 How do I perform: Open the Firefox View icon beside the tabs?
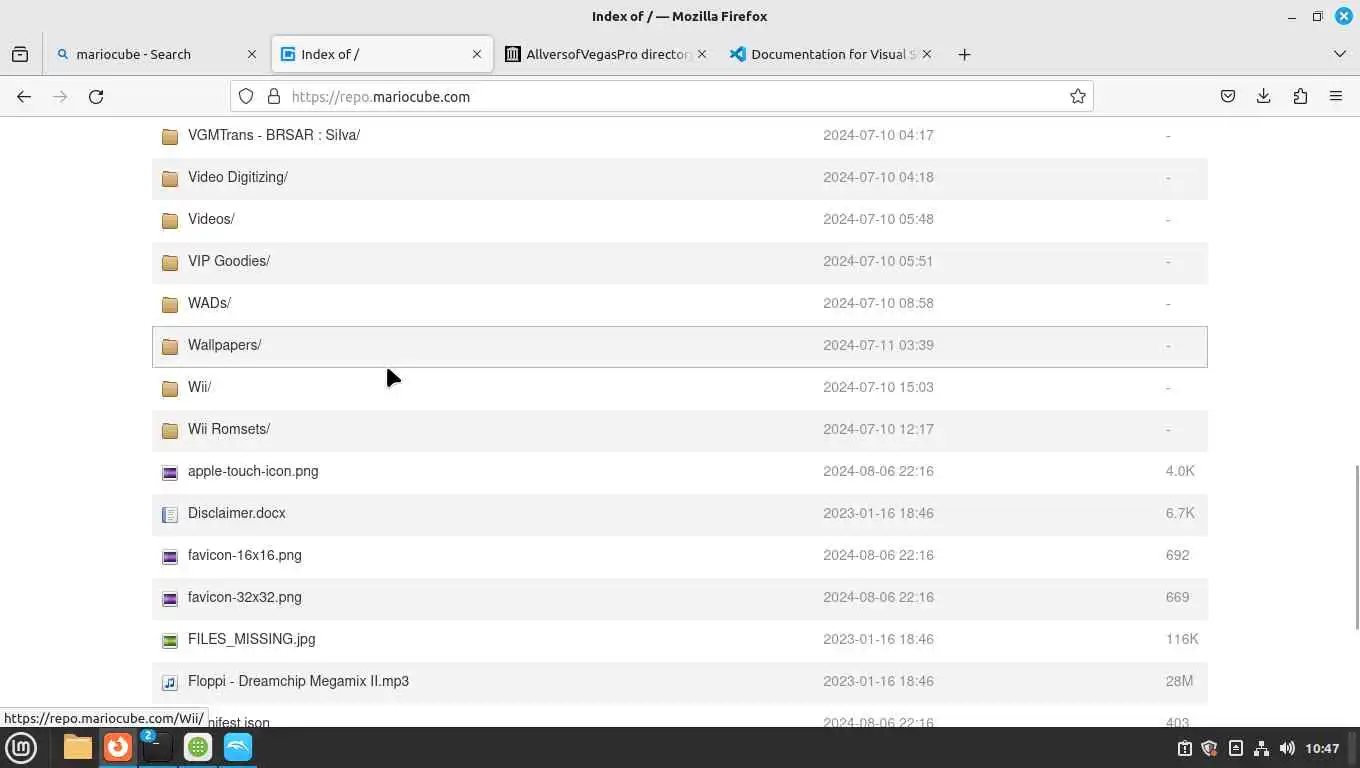pyautogui.click(x=20, y=54)
